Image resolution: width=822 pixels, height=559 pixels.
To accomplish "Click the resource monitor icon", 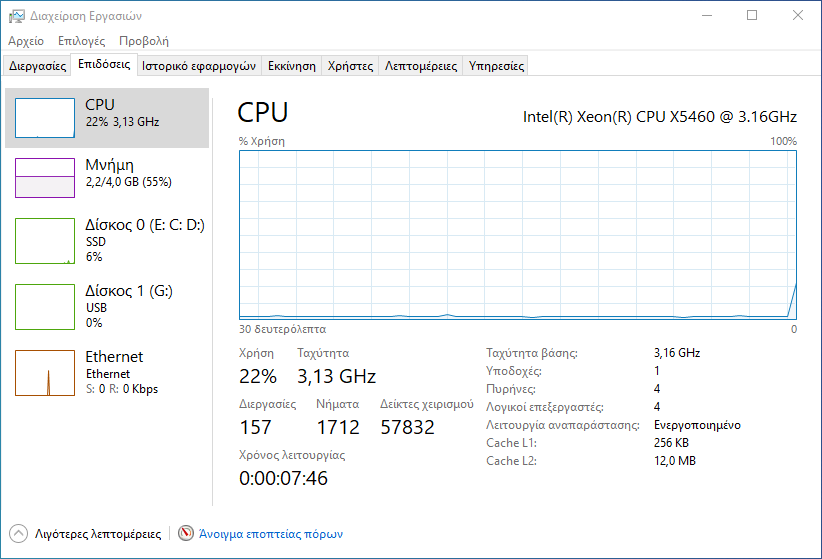I will point(186,533).
